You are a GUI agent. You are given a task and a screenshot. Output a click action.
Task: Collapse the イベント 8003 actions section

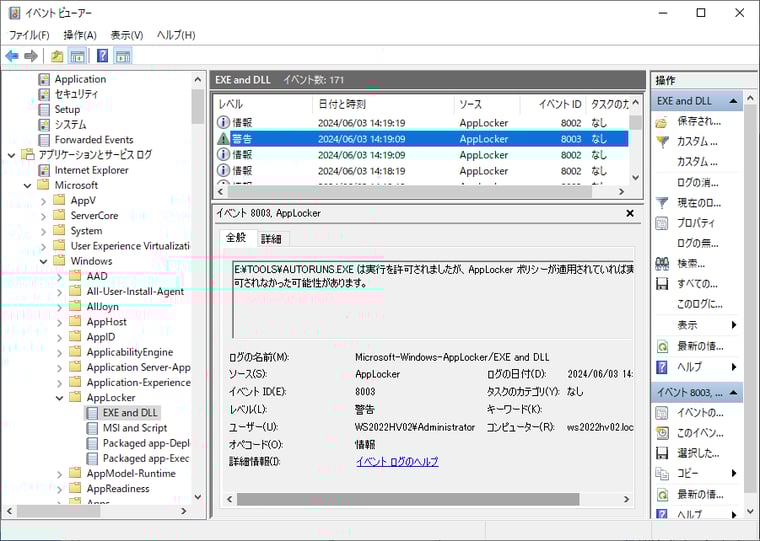(733, 393)
